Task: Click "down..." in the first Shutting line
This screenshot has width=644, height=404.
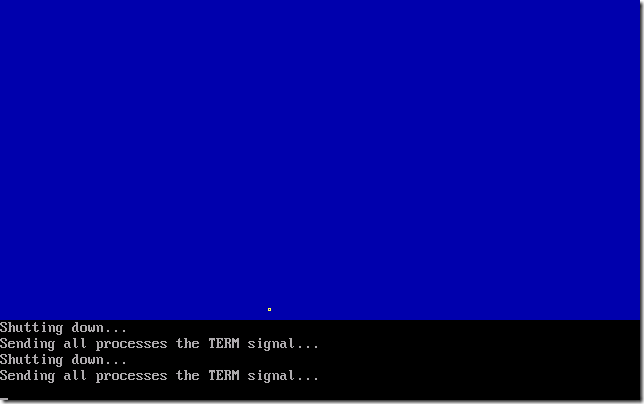Action: point(99,327)
